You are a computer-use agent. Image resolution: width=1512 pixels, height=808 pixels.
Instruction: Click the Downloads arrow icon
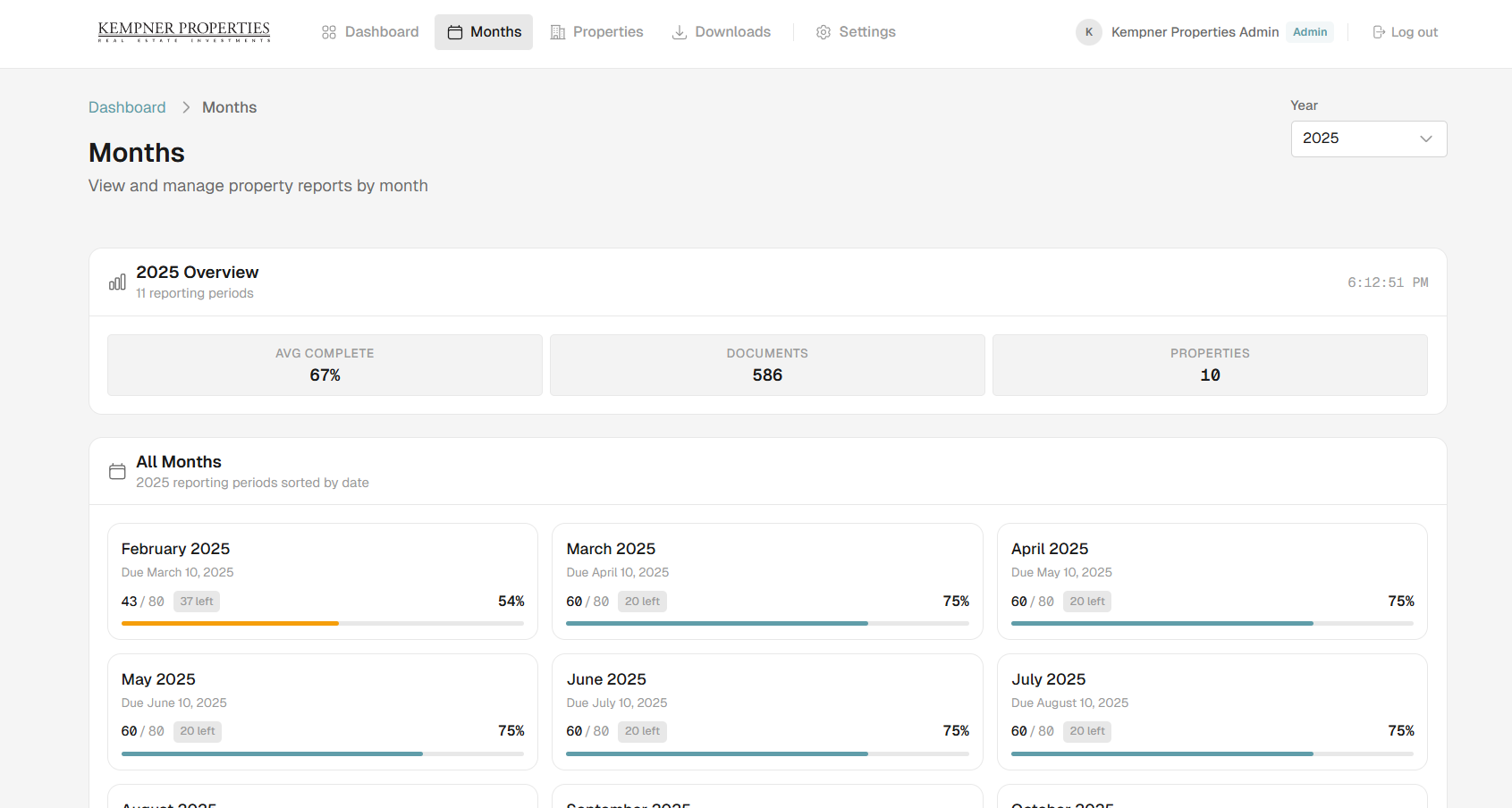click(x=680, y=32)
